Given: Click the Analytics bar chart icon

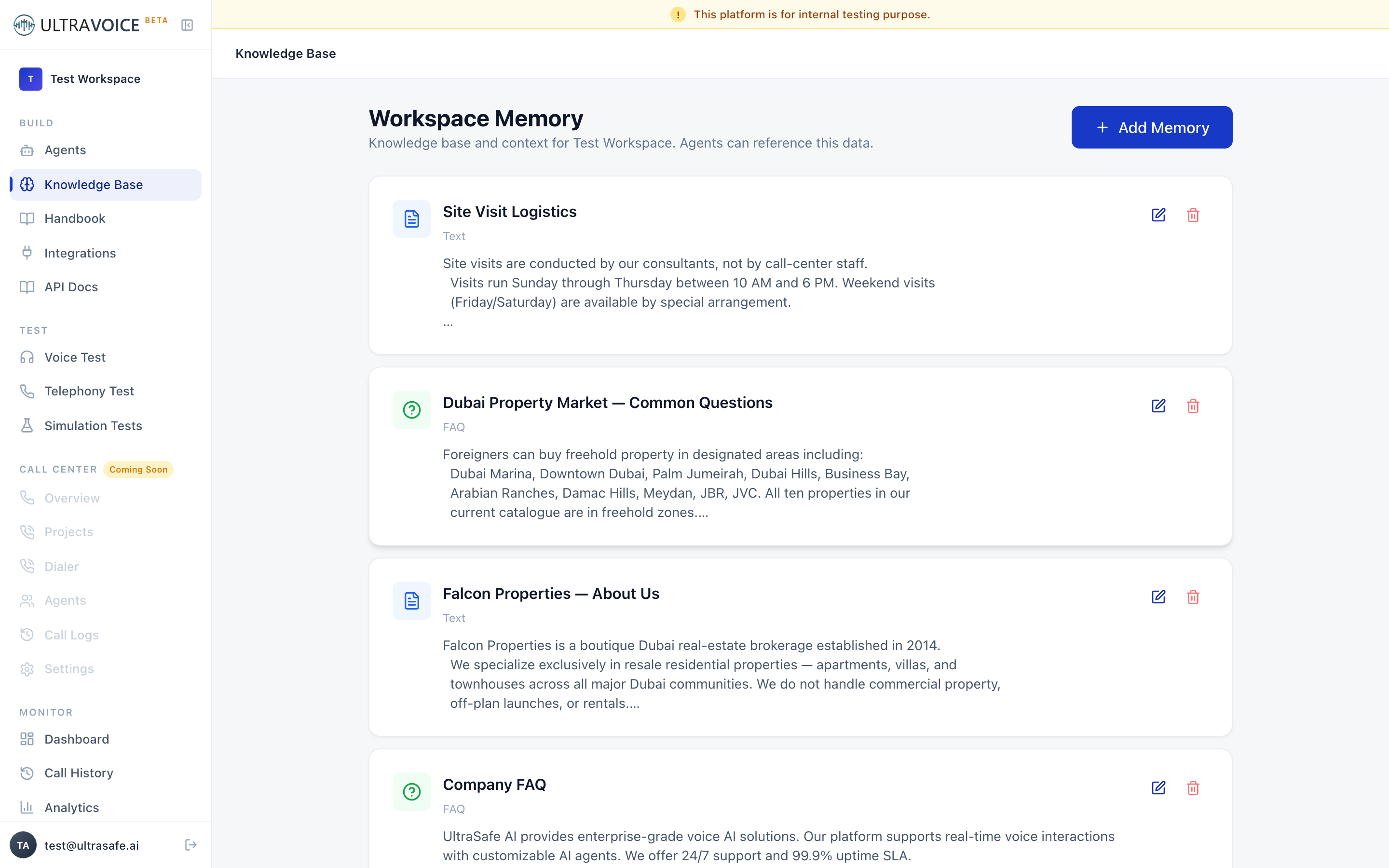Looking at the screenshot, I should 27,808.
